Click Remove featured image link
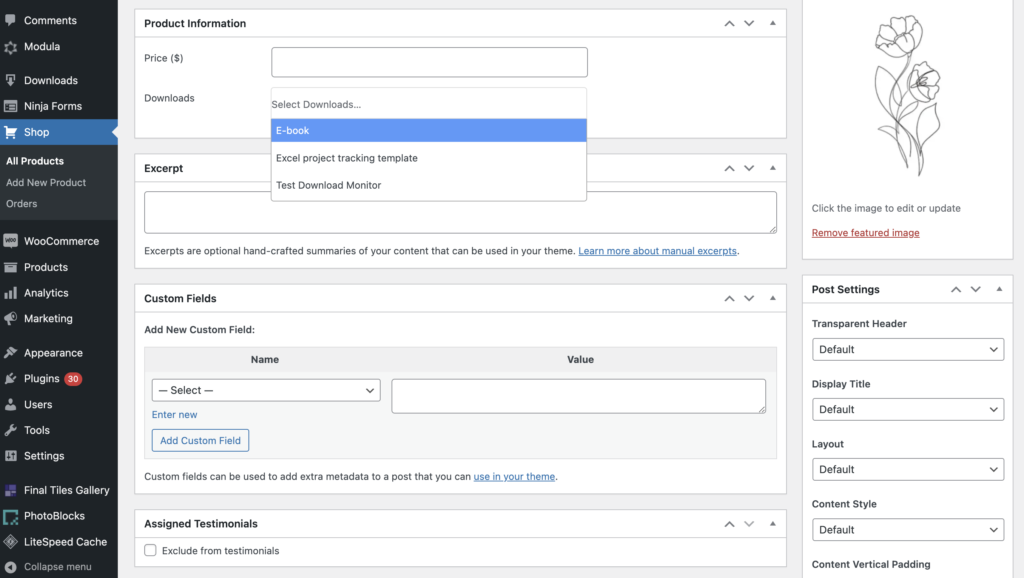 (x=865, y=233)
